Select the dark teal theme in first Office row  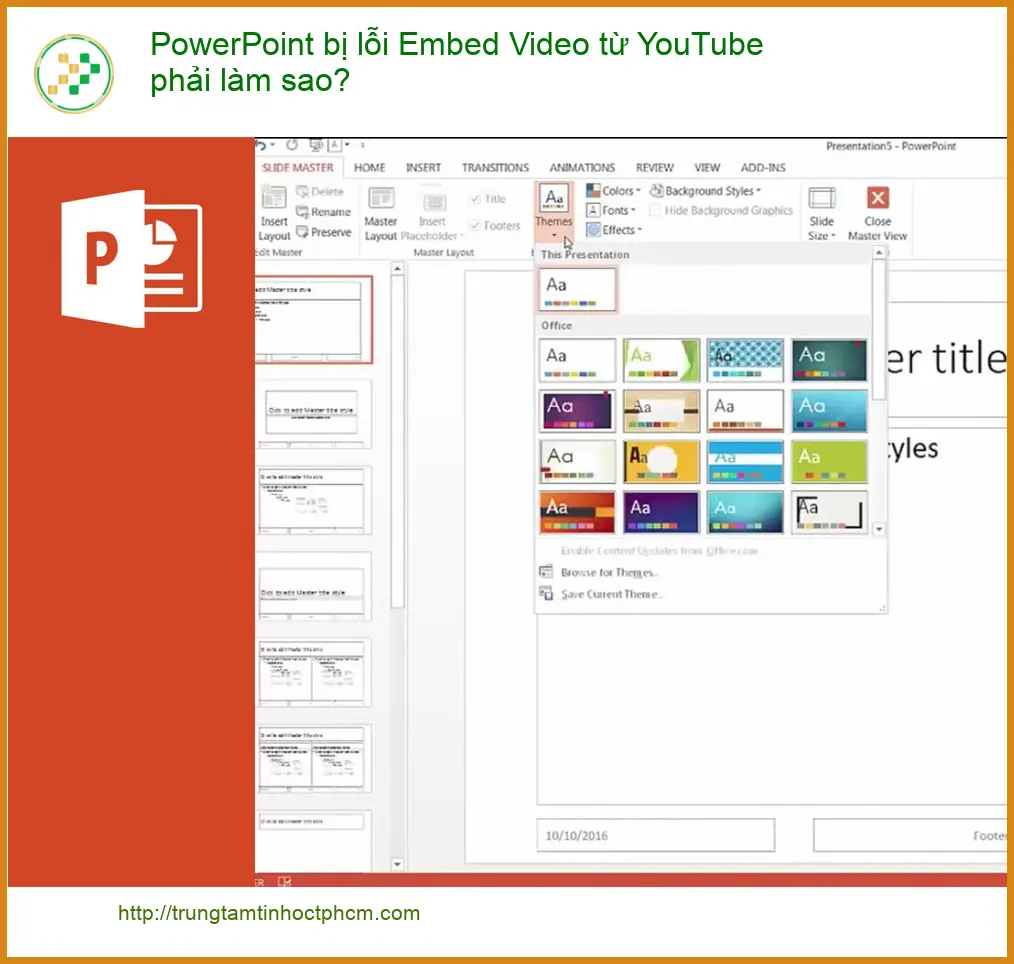coord(829,359)
